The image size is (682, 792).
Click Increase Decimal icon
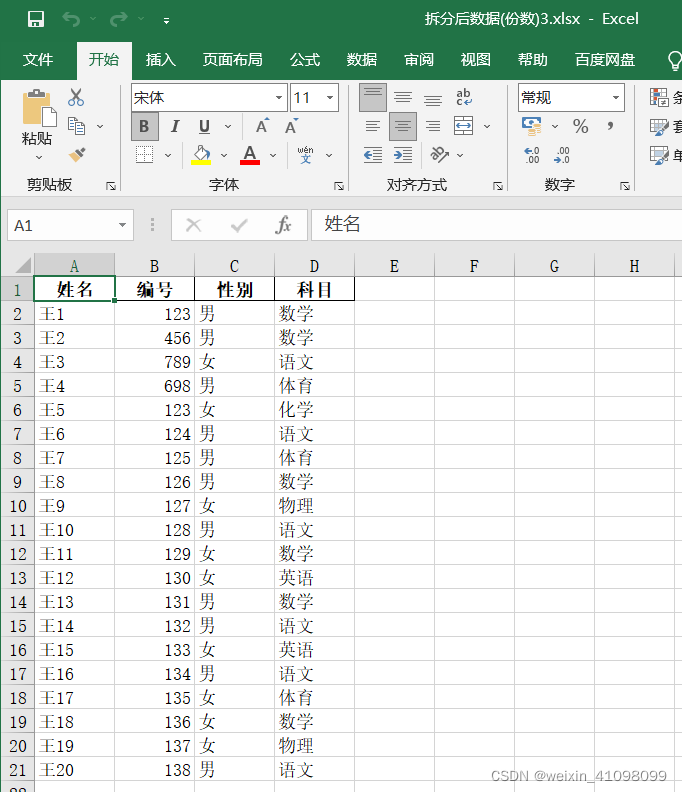531,155
